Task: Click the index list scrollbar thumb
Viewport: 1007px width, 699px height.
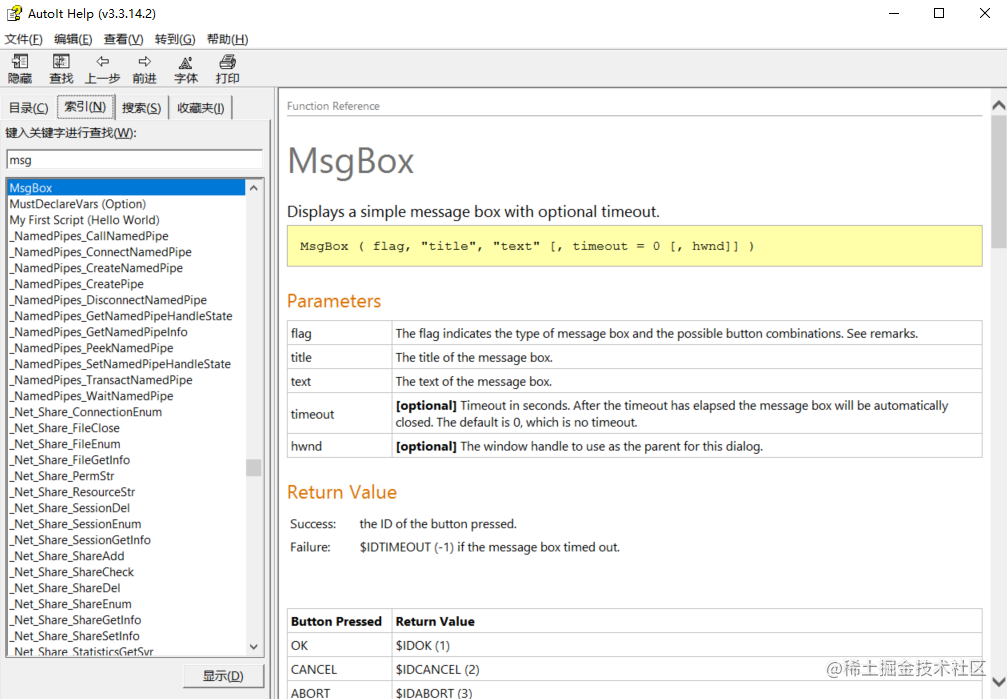Action: pos(254,468)
